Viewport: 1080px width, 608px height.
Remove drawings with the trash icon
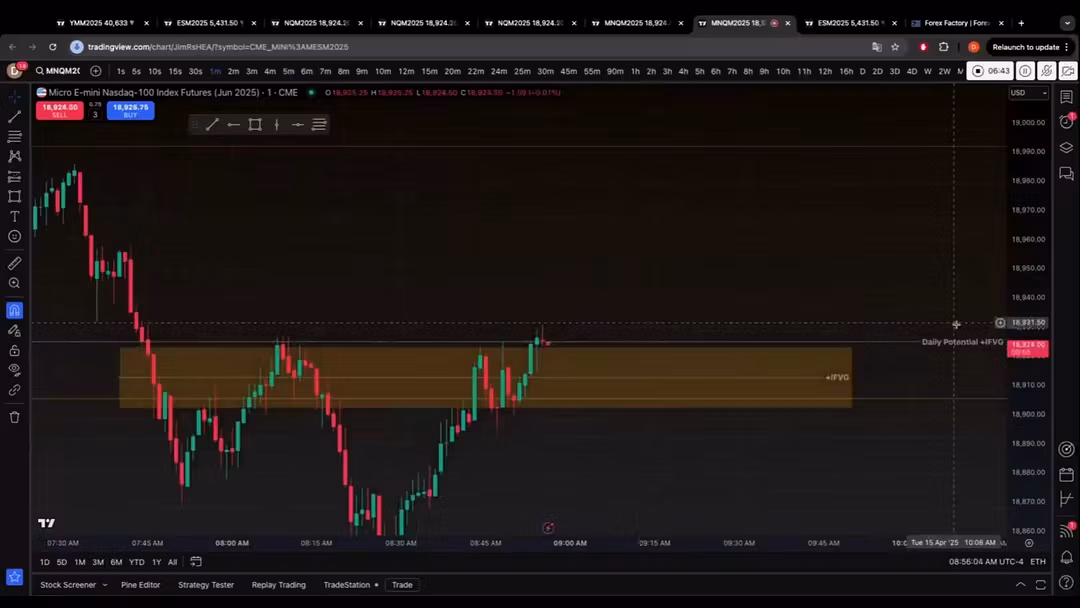(14, 417)
